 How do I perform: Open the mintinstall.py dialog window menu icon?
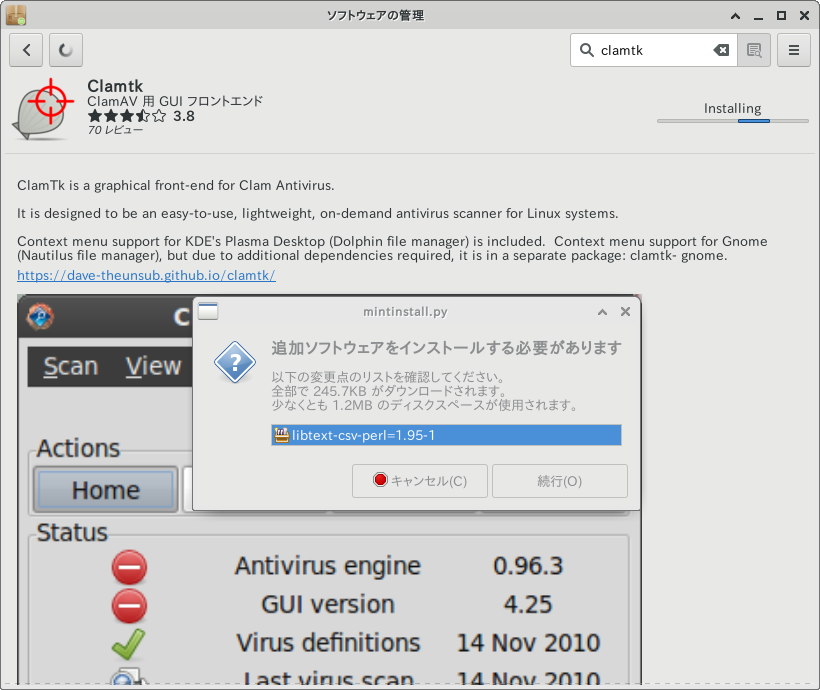click(208, 311)
